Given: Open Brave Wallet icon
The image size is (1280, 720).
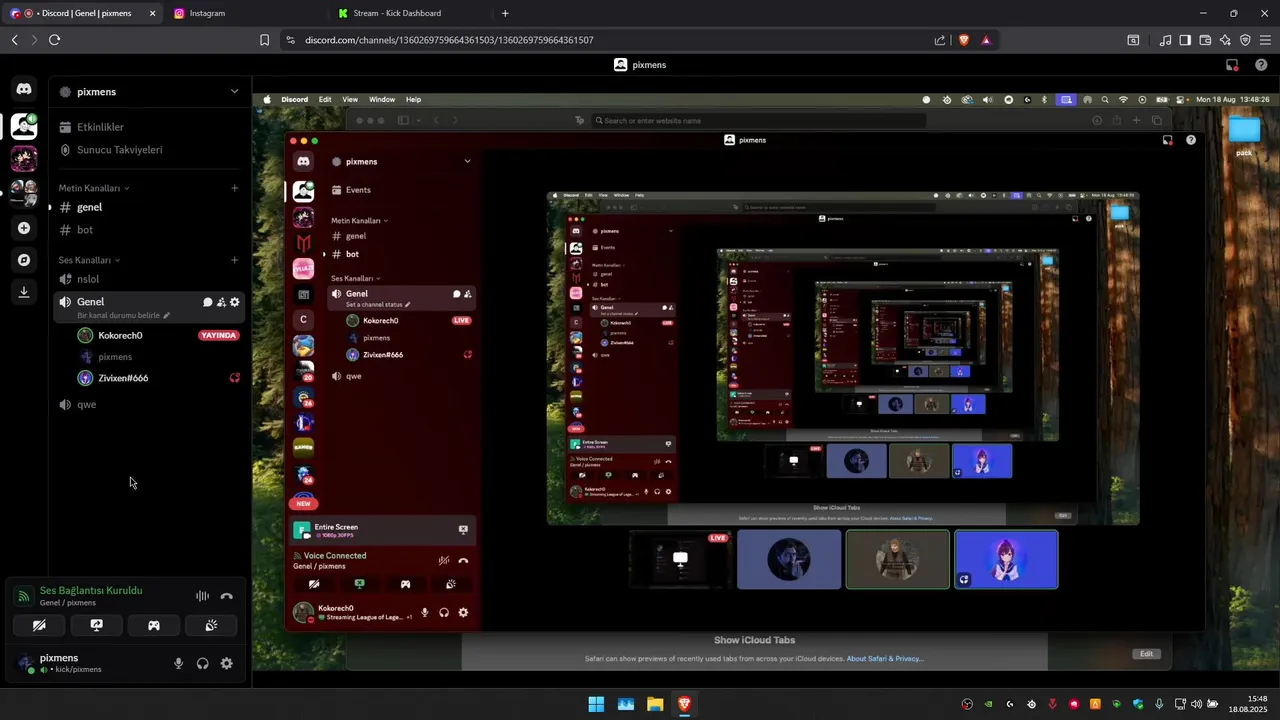Looking at the screenshot, I should (1205, 40).
